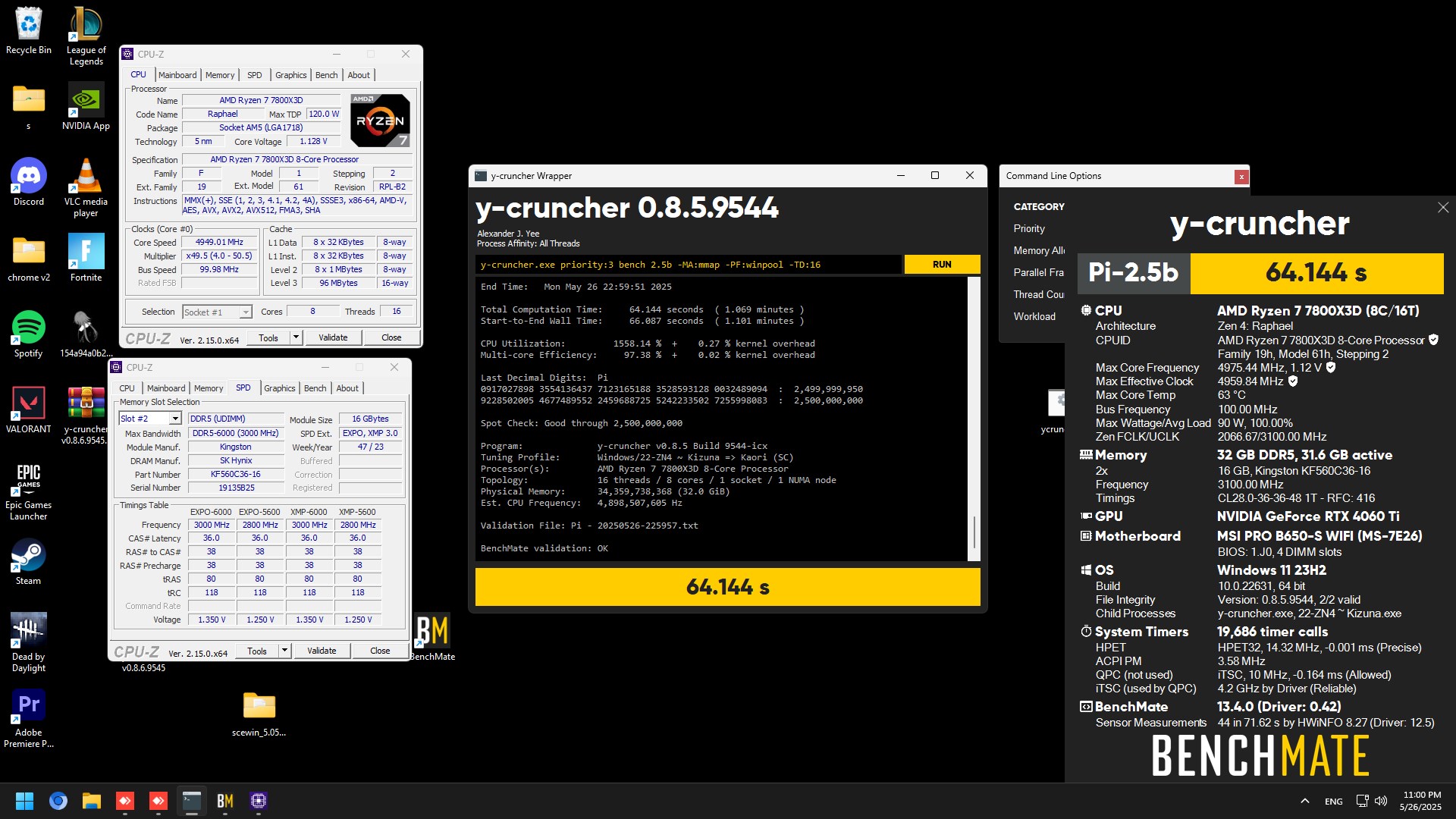This screenshot has height=819, width=1456.
Task: Open the chrome v2 folder
Action: pyautogui.click(x=29, y=258)
